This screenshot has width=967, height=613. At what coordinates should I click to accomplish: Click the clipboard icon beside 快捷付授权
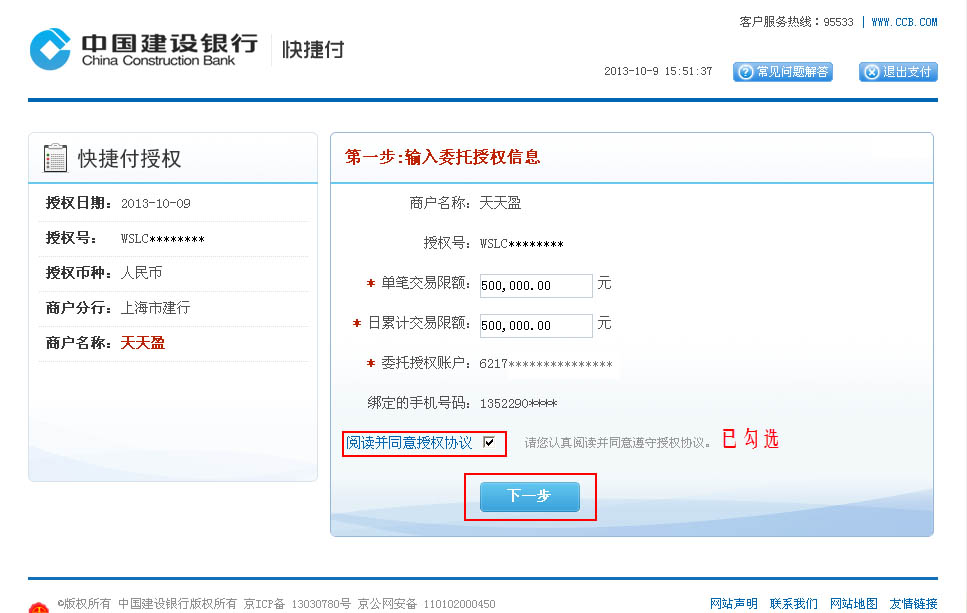click(55, 158)
